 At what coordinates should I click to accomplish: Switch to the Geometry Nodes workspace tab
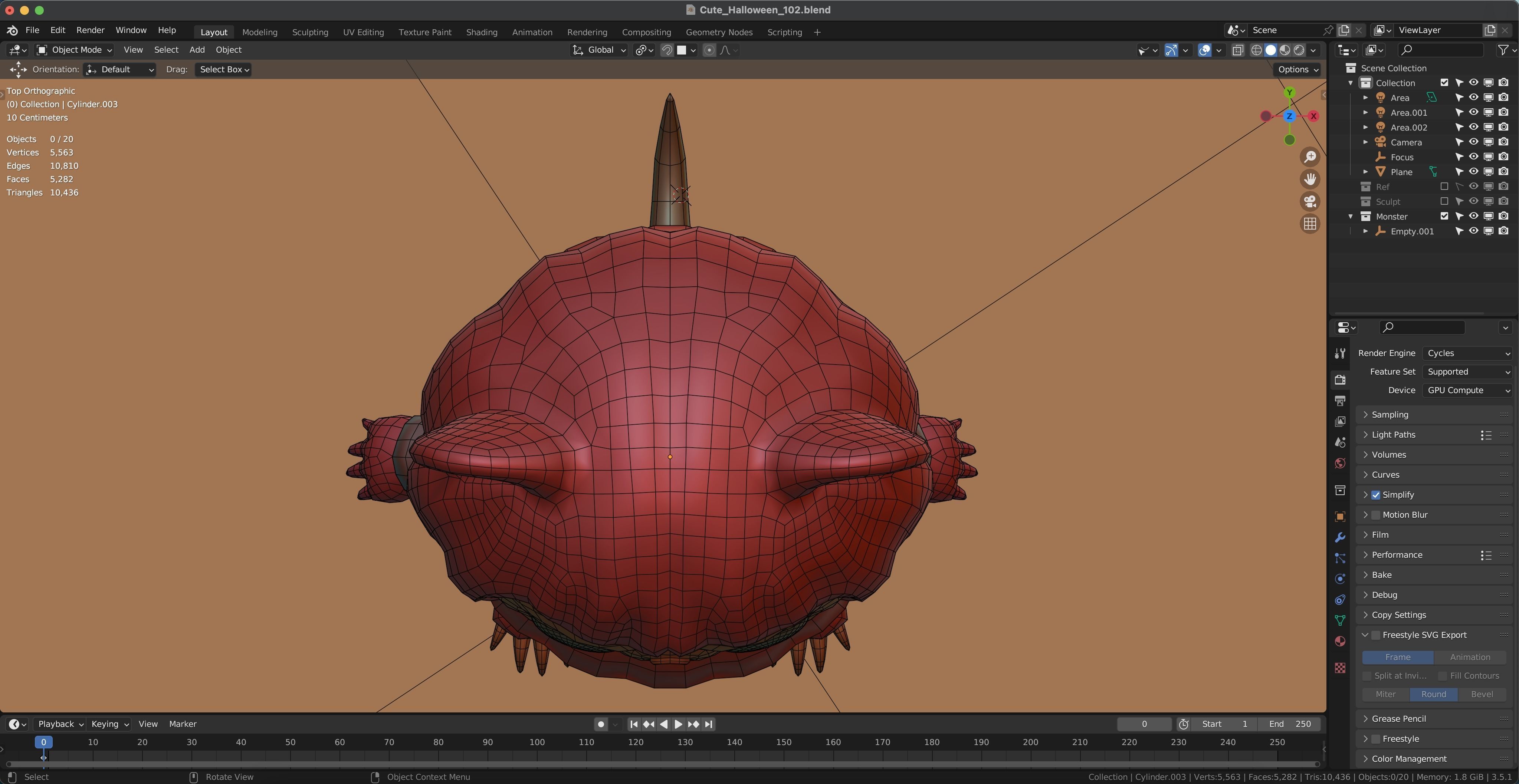coord(719,32)
